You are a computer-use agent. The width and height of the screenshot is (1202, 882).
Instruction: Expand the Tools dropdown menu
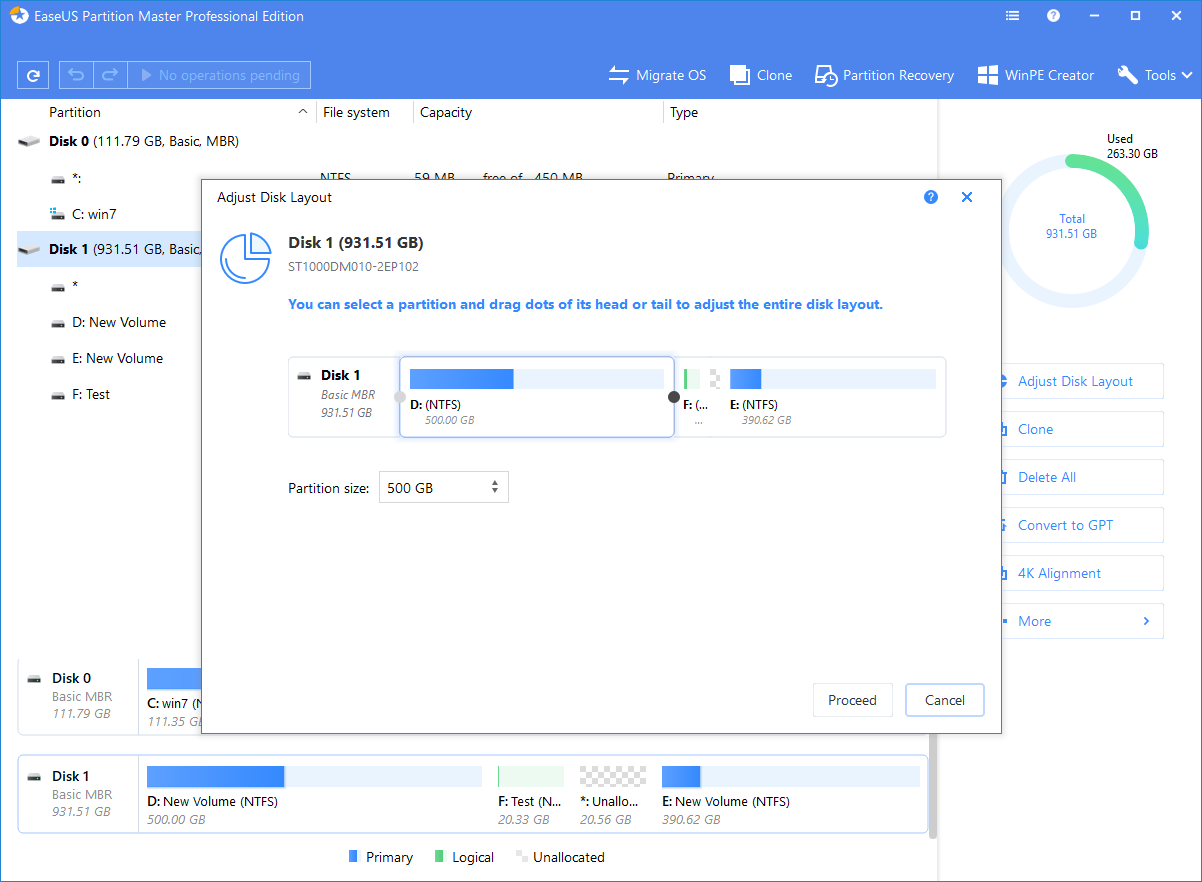coord(1155,75)
